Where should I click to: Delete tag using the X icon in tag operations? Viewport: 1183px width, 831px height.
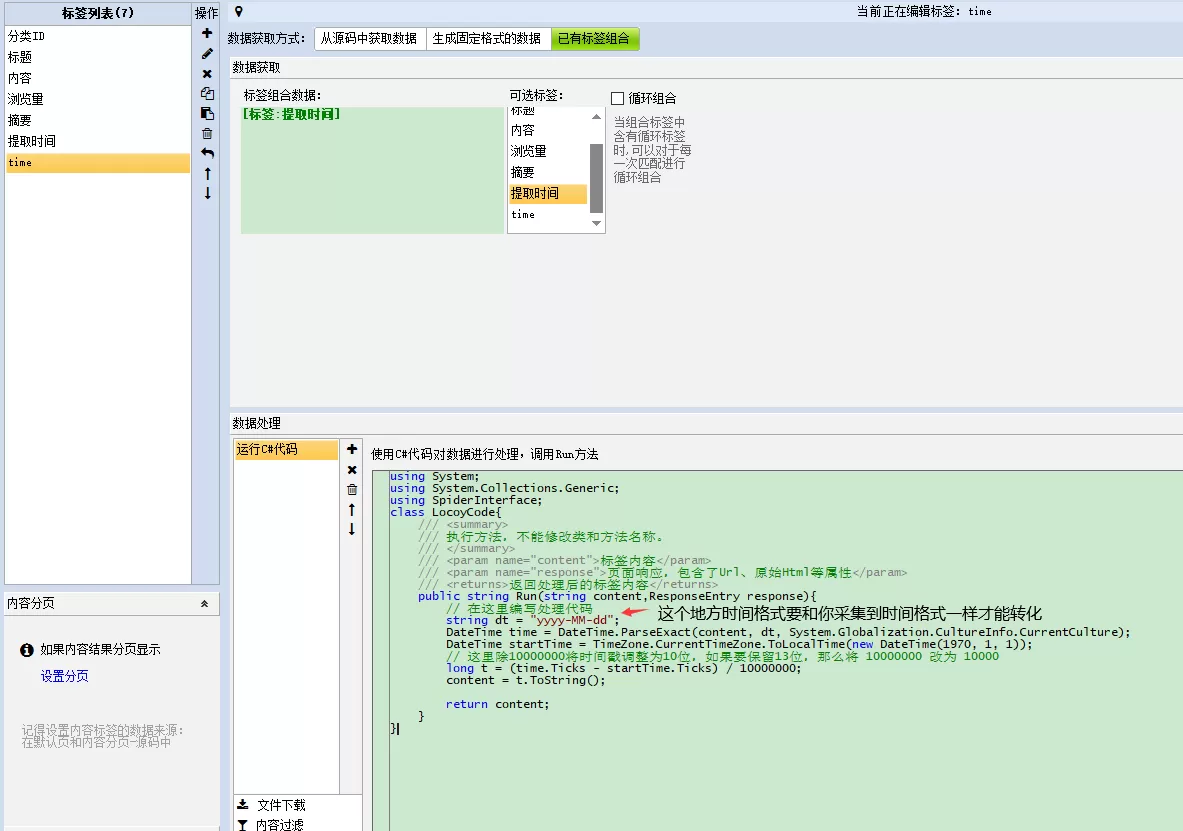pyautogui.click(x=207, y=74)
